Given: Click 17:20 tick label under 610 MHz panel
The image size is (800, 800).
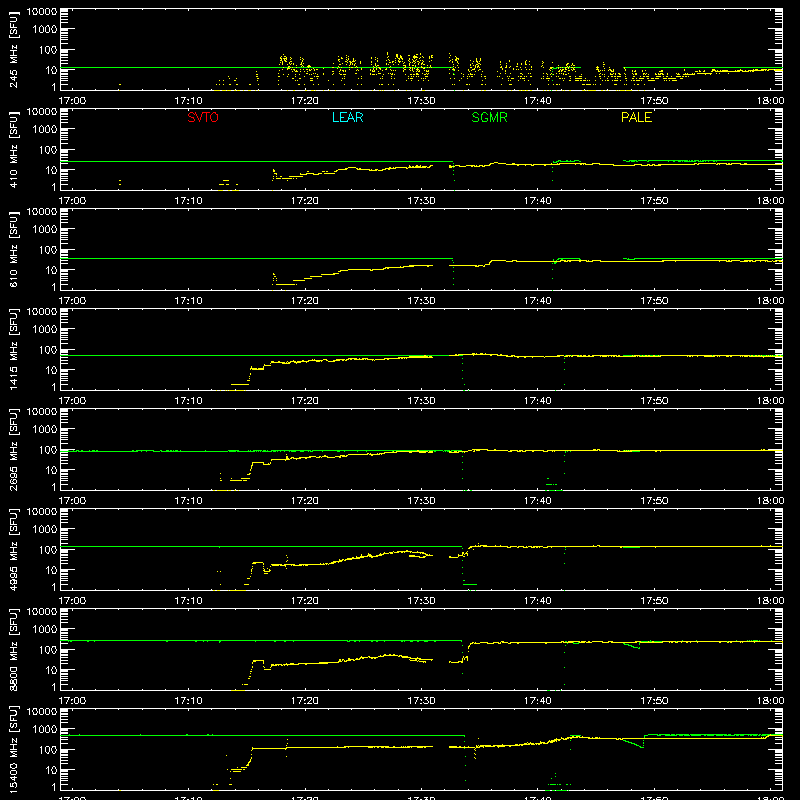Looking at the screenshot, I should pyautogui.click(x=305, y=301).
